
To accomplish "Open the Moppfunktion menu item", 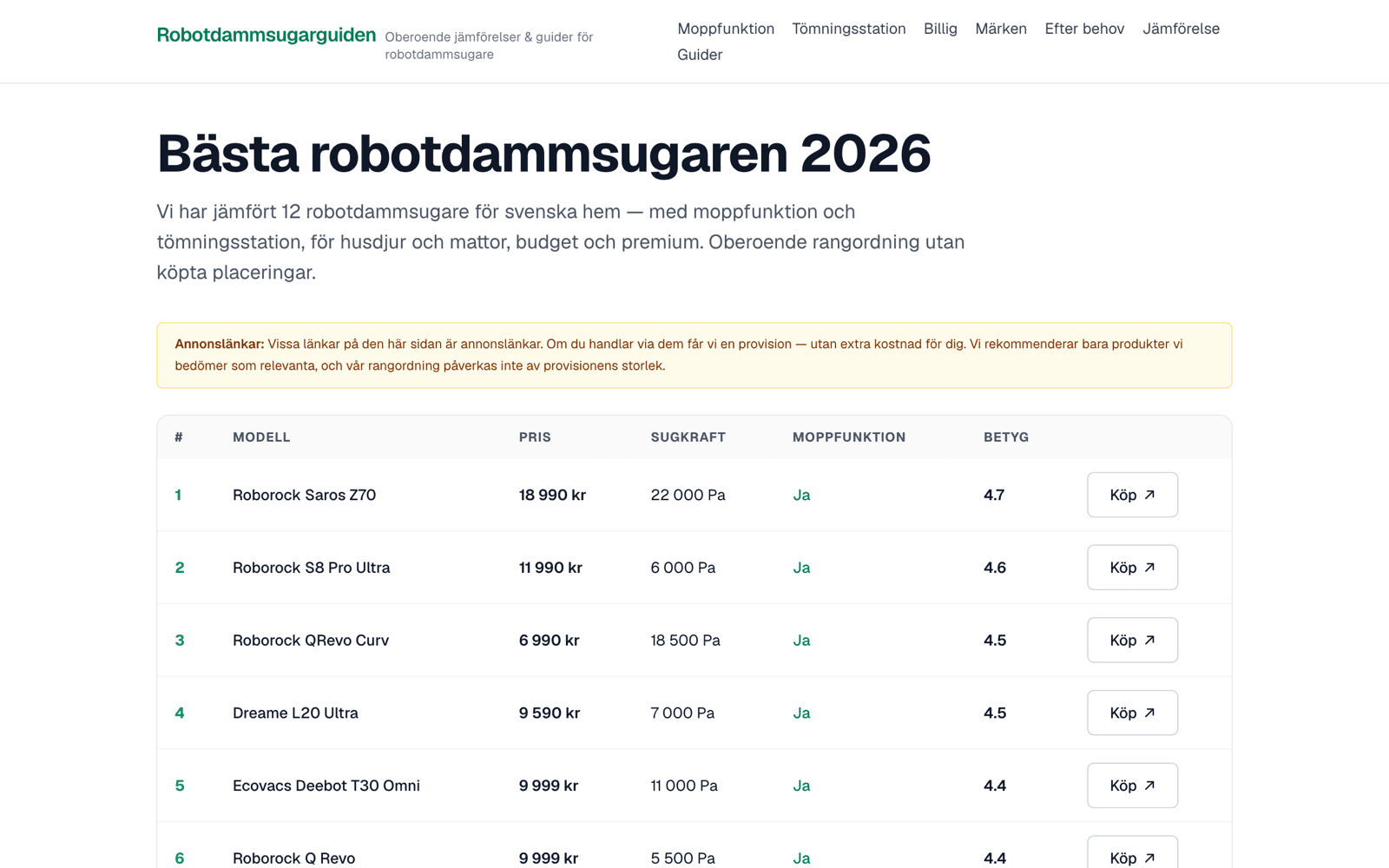I will (726, 29).
